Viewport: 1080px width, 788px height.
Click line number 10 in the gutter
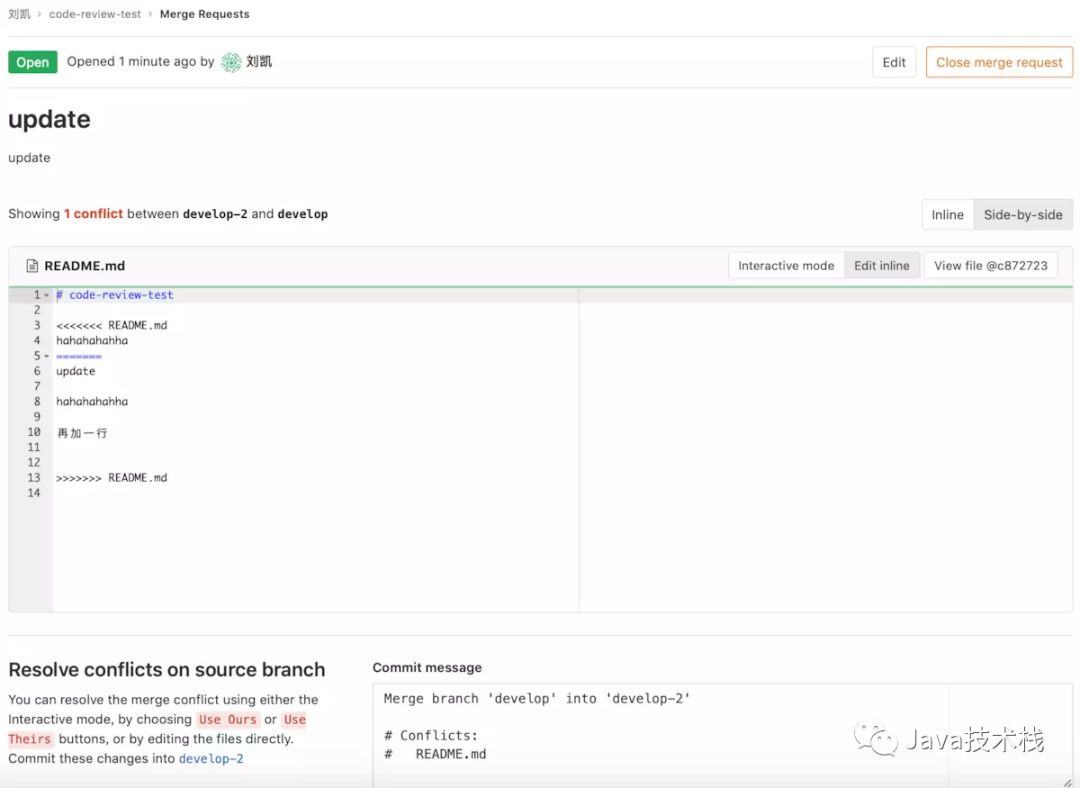tap(33, 432)
